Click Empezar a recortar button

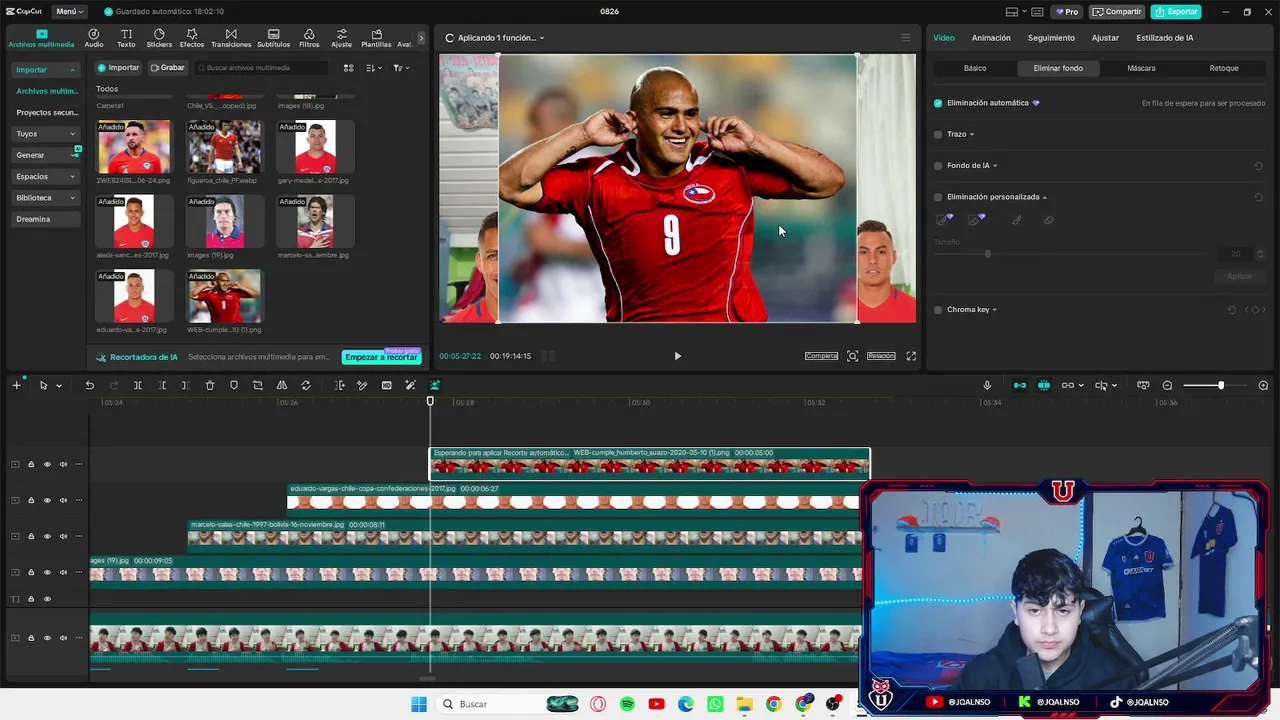click(381, 357)
